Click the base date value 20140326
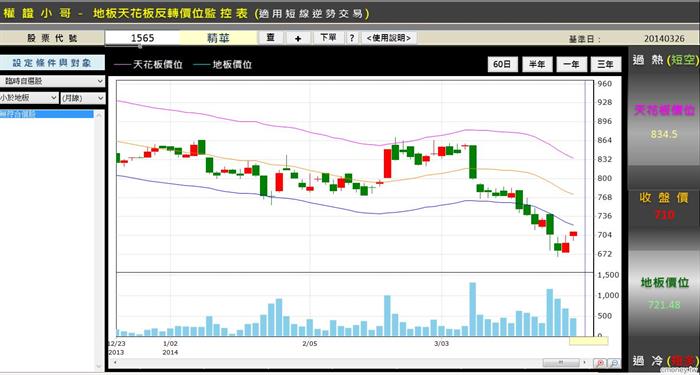The height and width of the screenshot is (375, 700). point(664,39)
